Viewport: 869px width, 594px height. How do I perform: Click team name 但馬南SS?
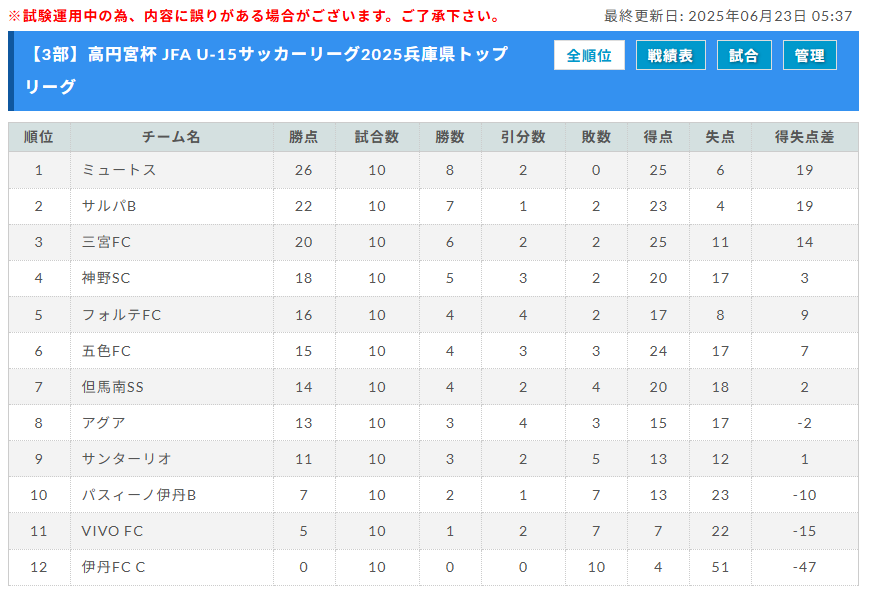click(113, 387)
